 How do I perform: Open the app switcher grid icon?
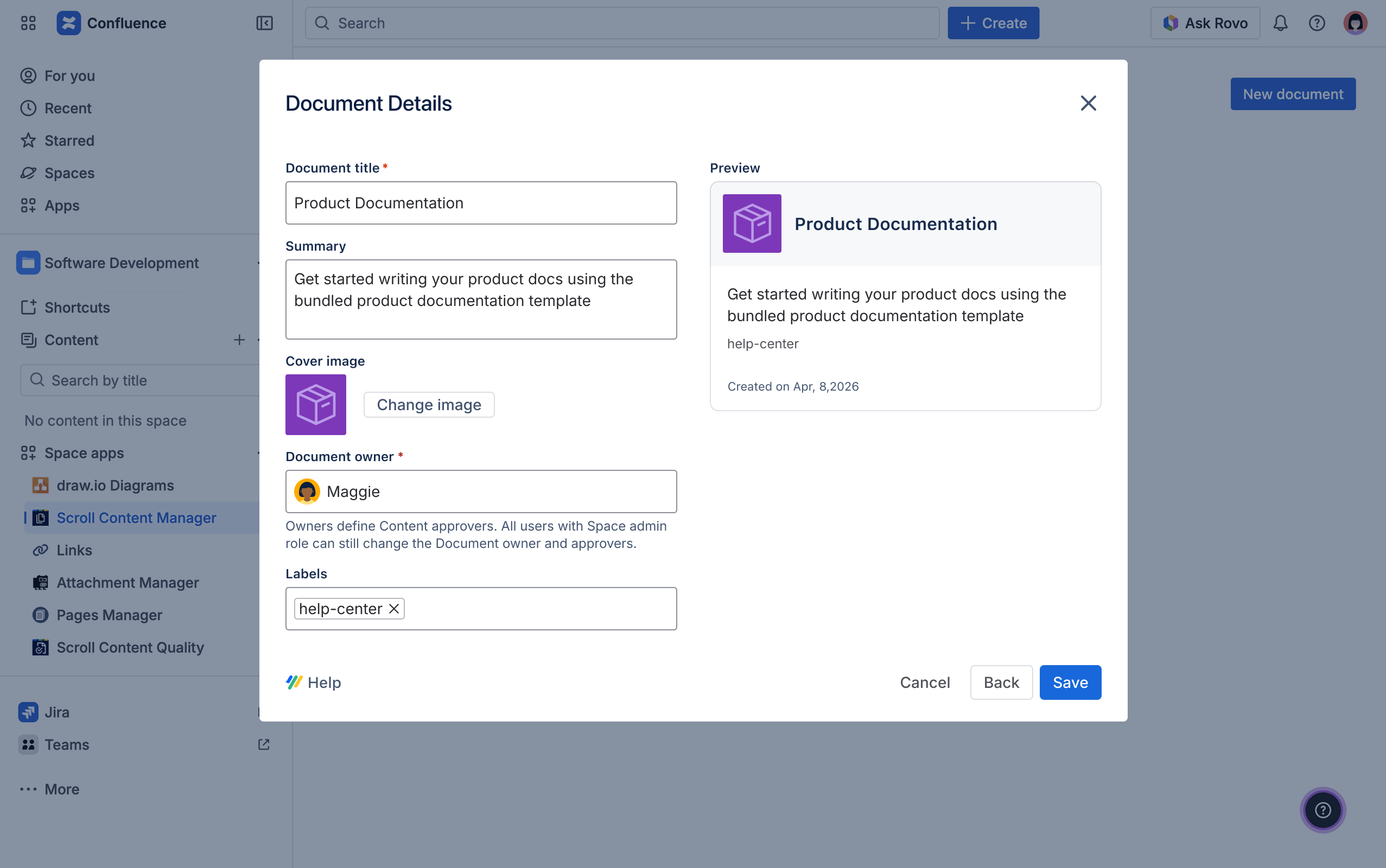(x=28, y=23)
